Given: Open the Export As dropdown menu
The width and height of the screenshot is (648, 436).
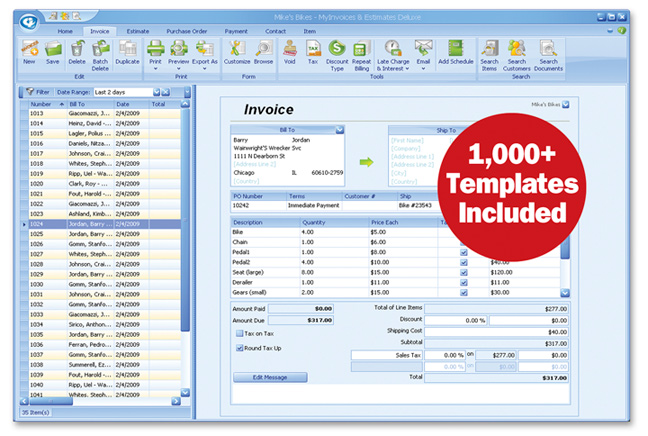Looking at the screenshot, I should 205,51.
